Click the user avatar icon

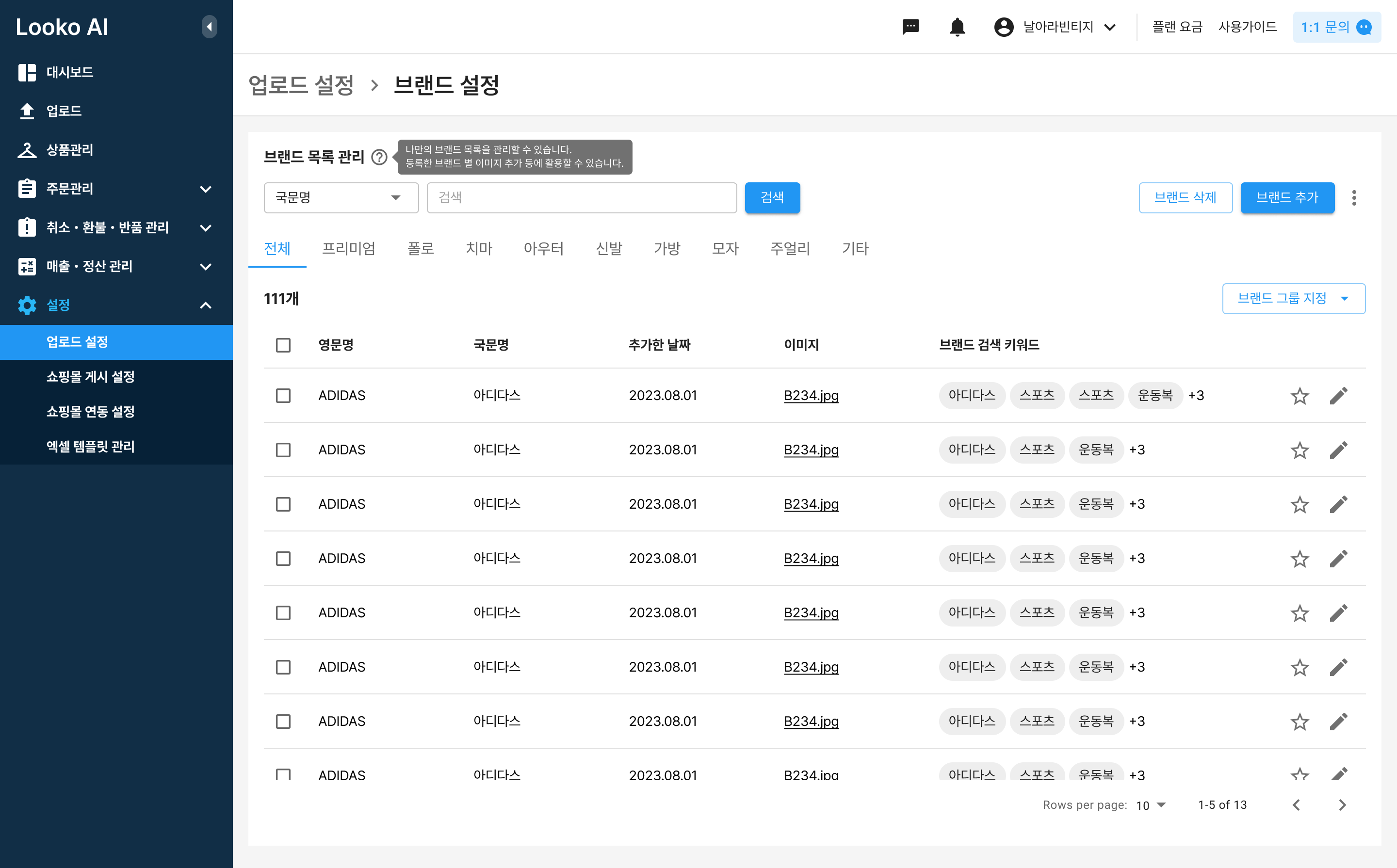(x=1004, y=26)
